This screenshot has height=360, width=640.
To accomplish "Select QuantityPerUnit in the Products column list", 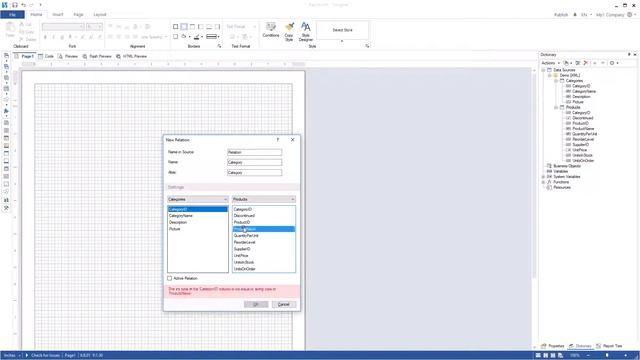I will coord(264,236).
